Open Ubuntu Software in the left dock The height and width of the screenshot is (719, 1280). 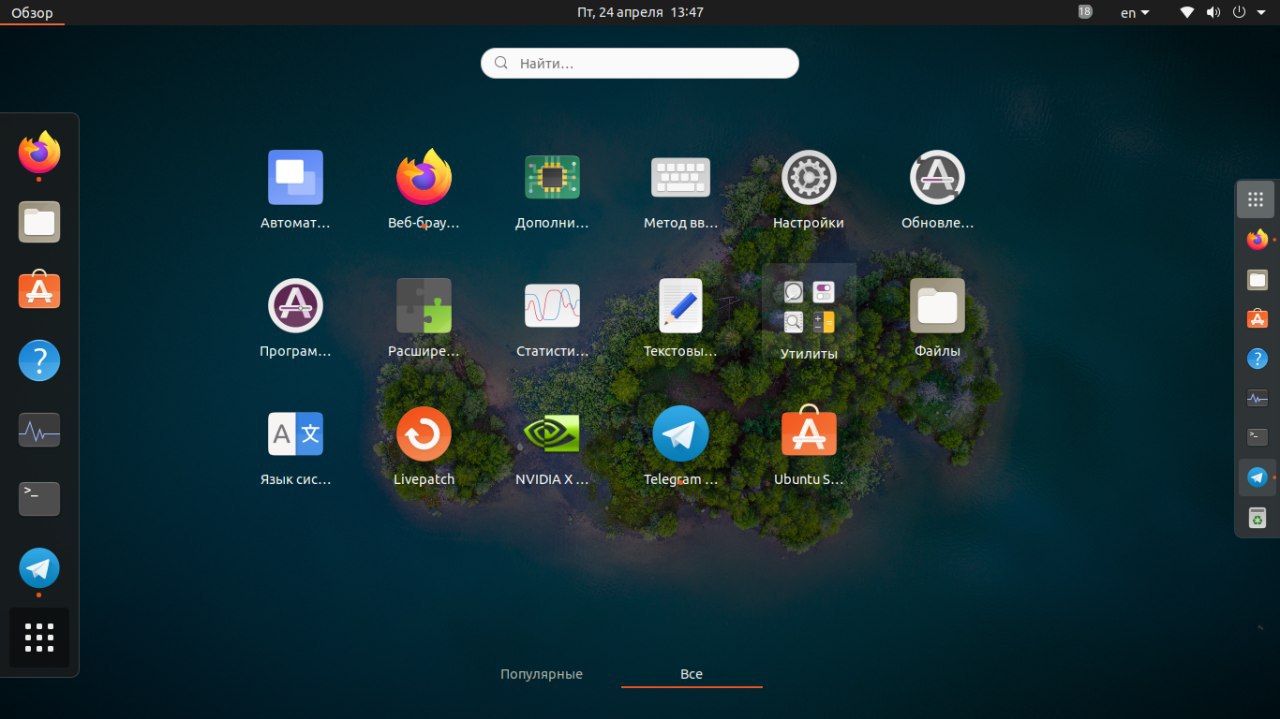pyautogui.click(x=39, y=291)
